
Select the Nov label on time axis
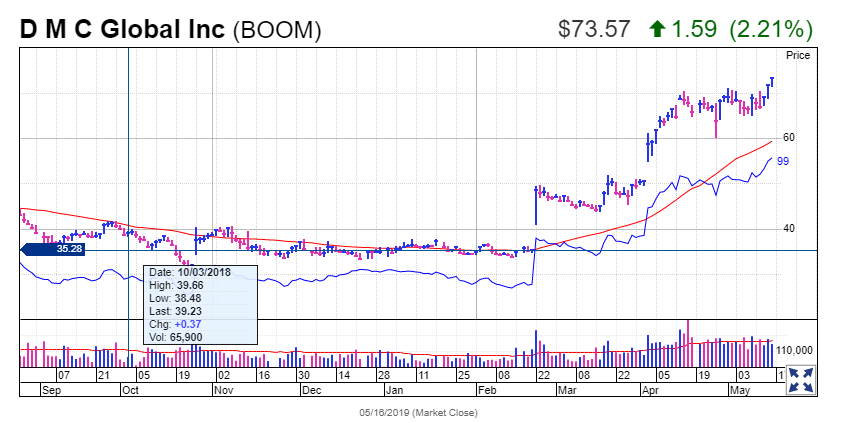(223, 389)
